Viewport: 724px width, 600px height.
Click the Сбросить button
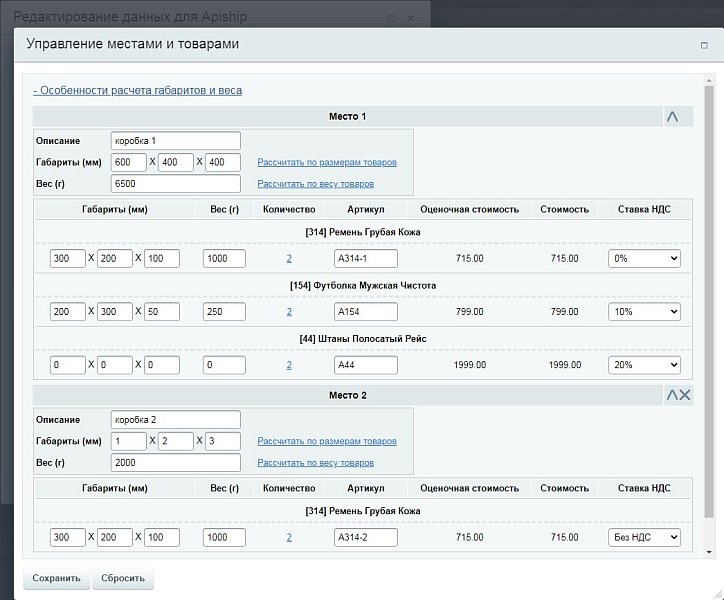tap(123, 578)
